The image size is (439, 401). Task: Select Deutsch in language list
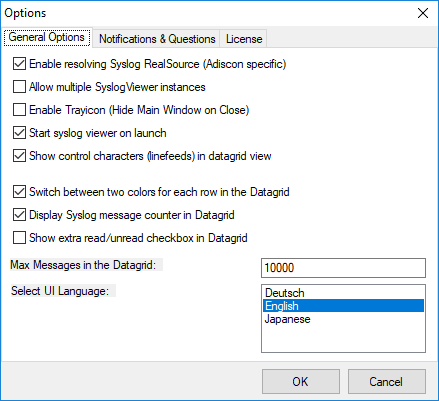[x=343, y=293]
